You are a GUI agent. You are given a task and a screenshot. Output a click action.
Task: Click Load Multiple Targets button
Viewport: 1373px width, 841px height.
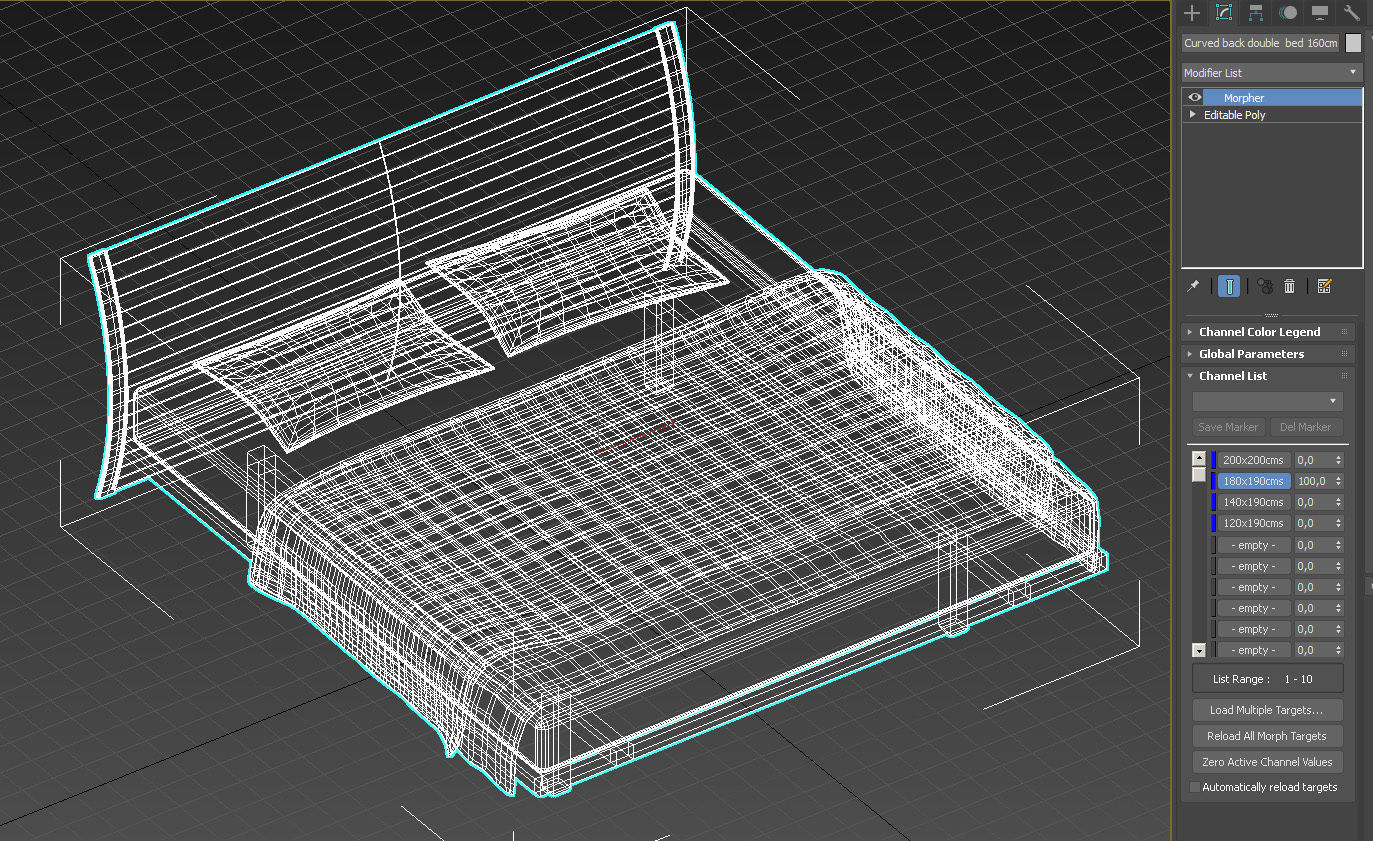click(1267, 710)
